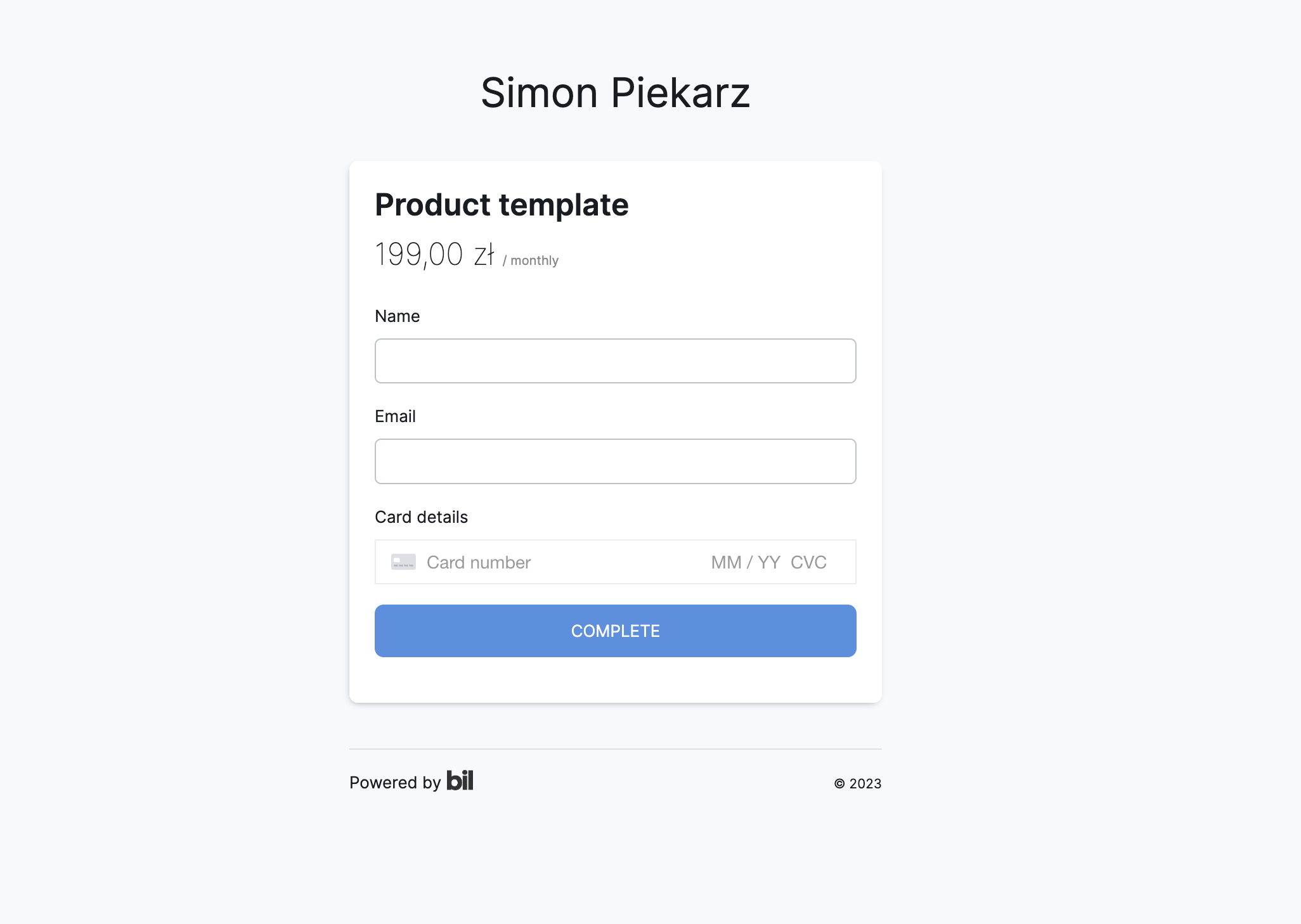Select the MM / YY expiry field
This screenshot has width=1301, height=924.
746,562
